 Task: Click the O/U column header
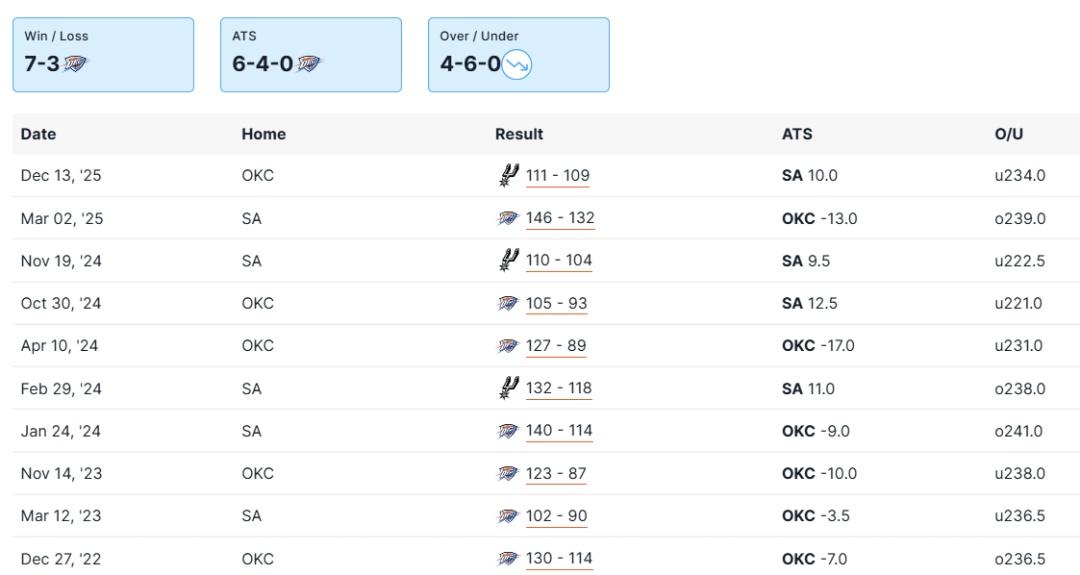click(1009, 134)
